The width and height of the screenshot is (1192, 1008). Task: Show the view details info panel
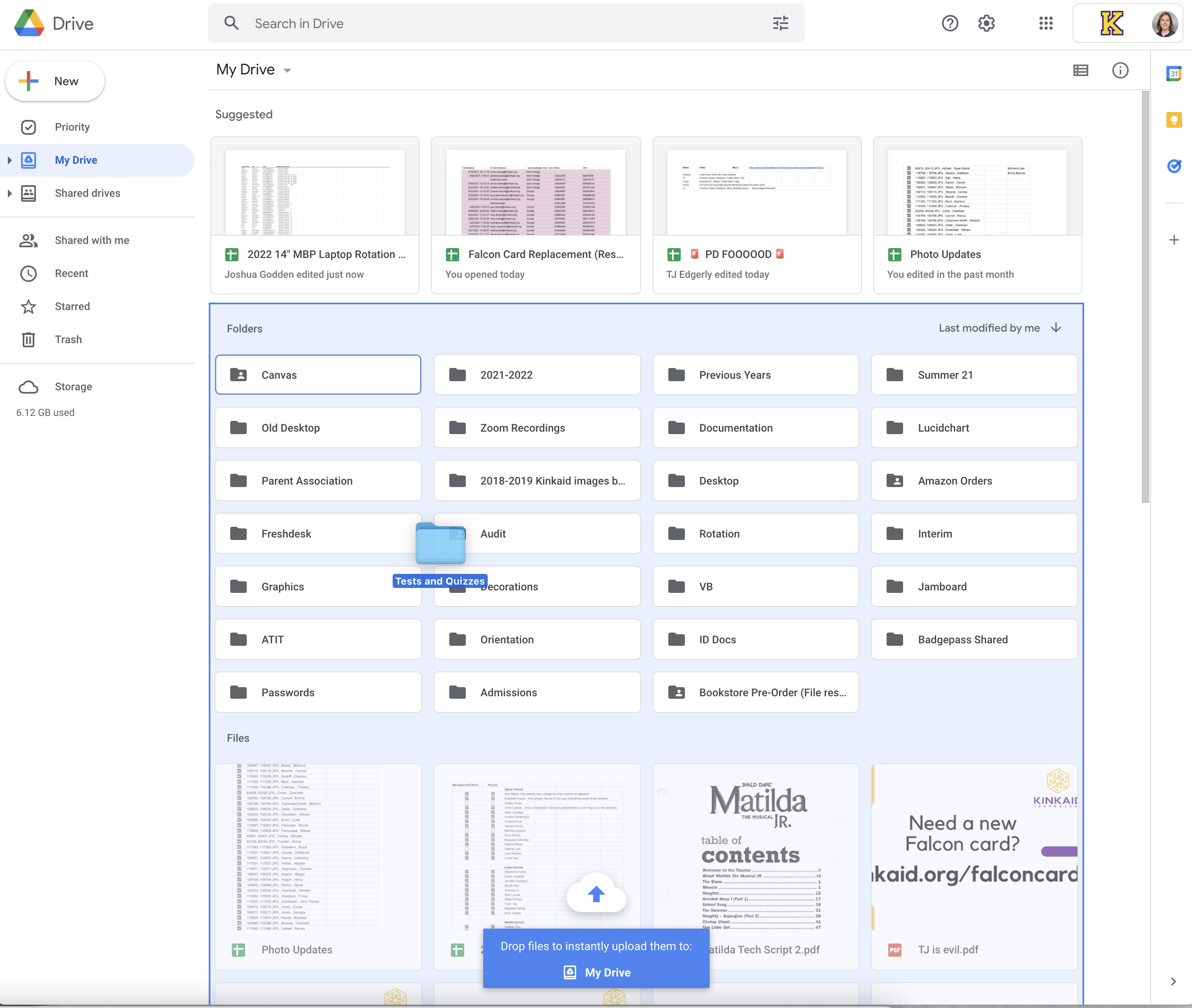(1120, 70)
